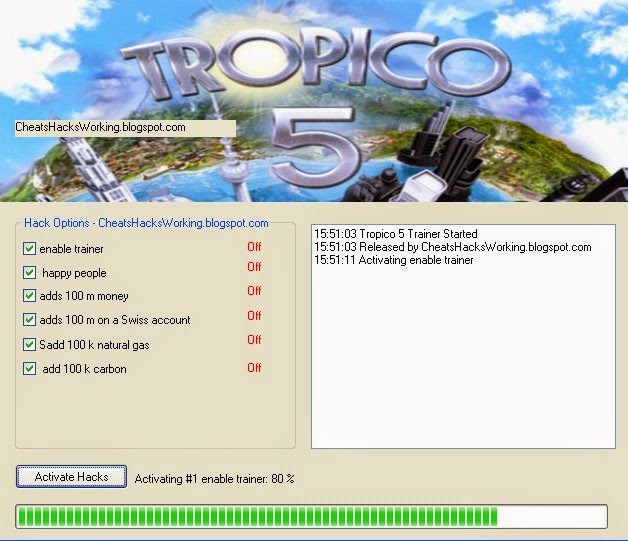This screenshot has height=541, width=628.
Task: Click Off status beside 100 k carbon
Action: [x=254, y=368]
